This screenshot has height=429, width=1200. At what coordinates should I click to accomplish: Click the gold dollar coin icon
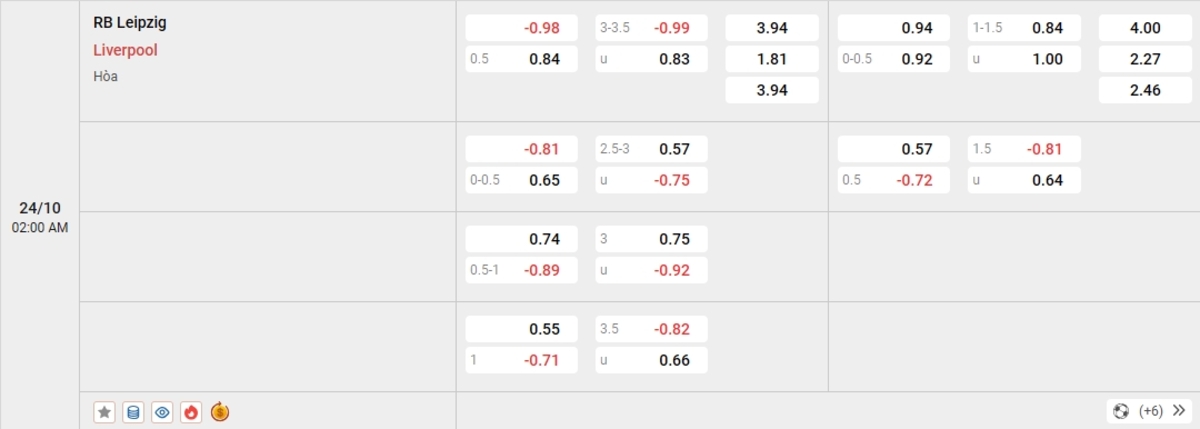[x=220, y=411]
